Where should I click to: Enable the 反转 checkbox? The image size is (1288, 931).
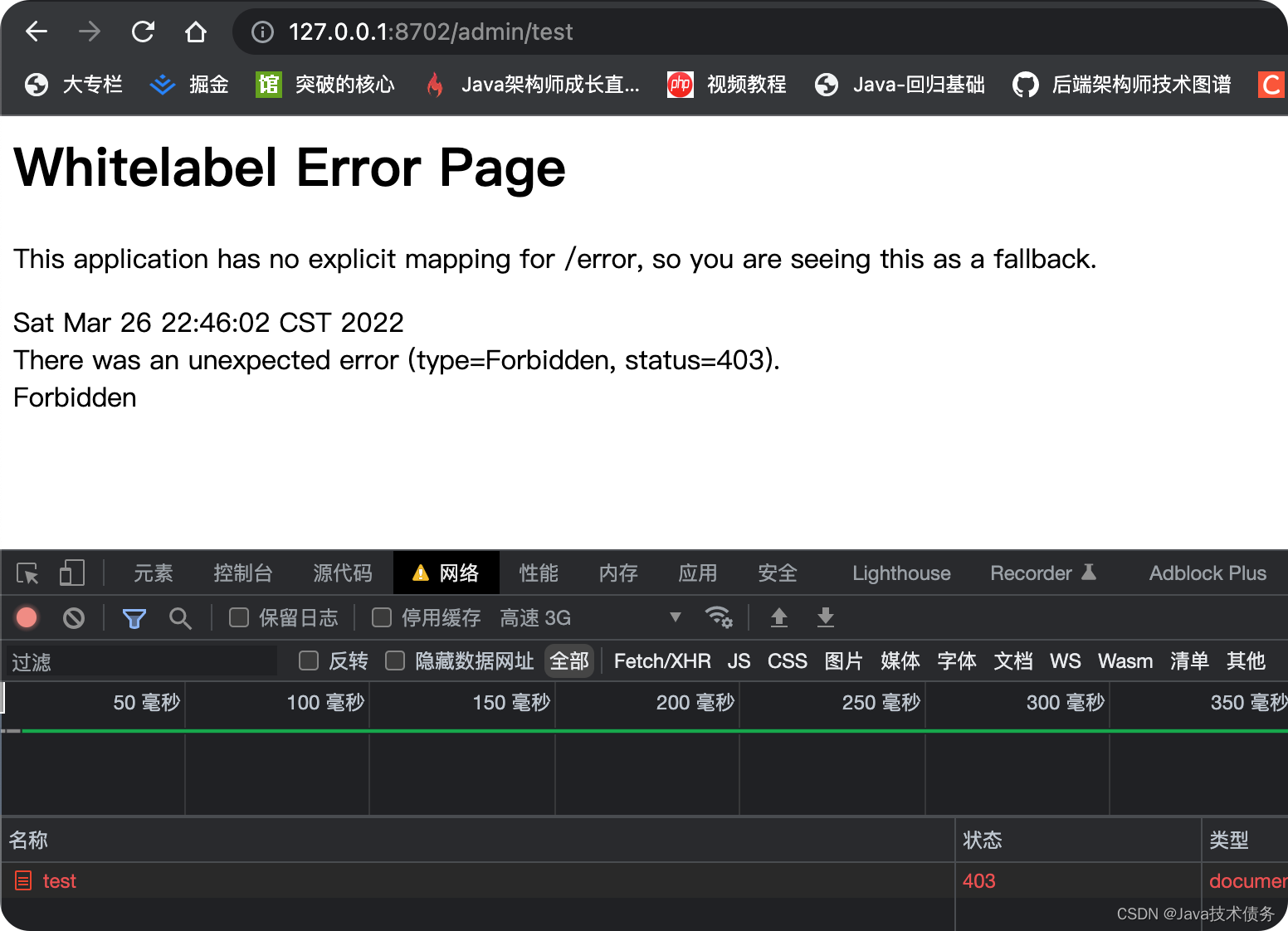point(309,660)
